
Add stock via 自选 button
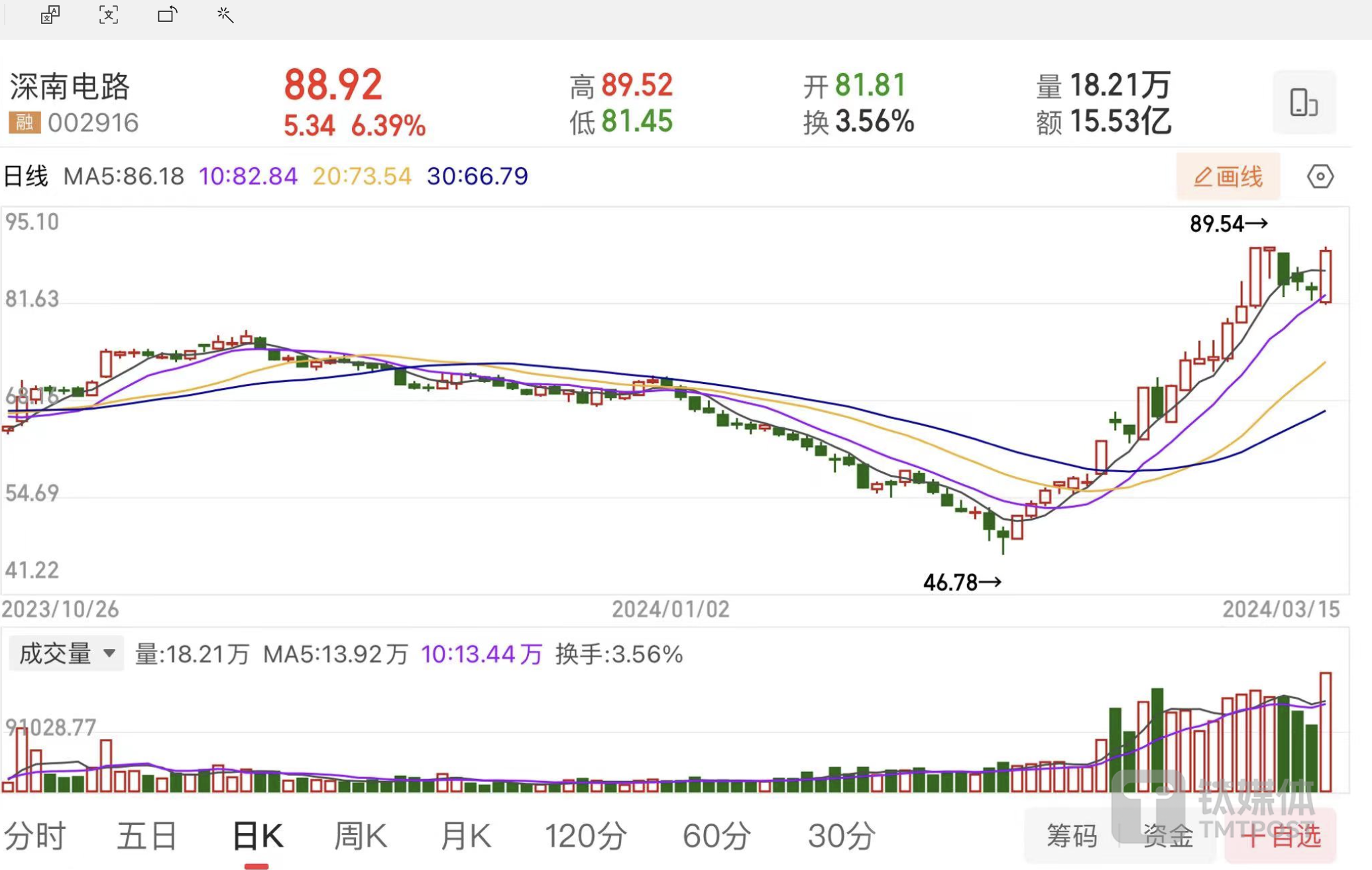click(1281, 836)
